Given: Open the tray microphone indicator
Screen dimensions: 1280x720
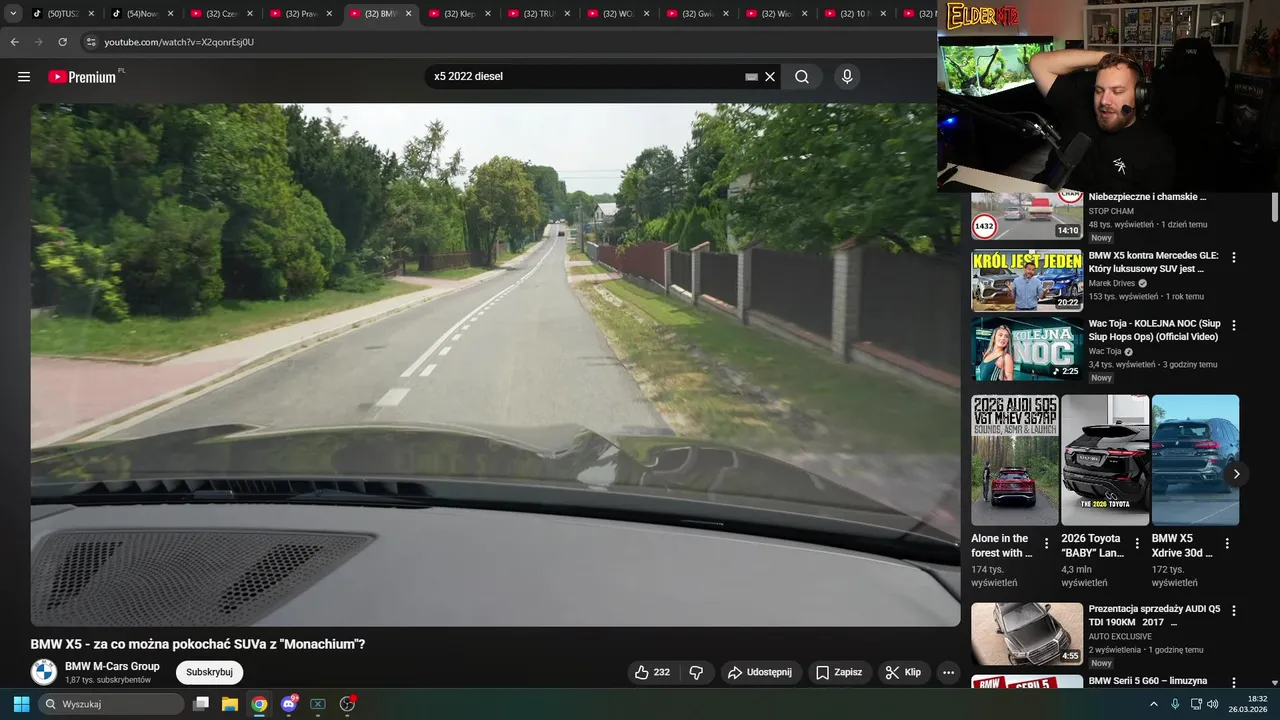Looking at the screenshot, I should [x=1175, y=704].
